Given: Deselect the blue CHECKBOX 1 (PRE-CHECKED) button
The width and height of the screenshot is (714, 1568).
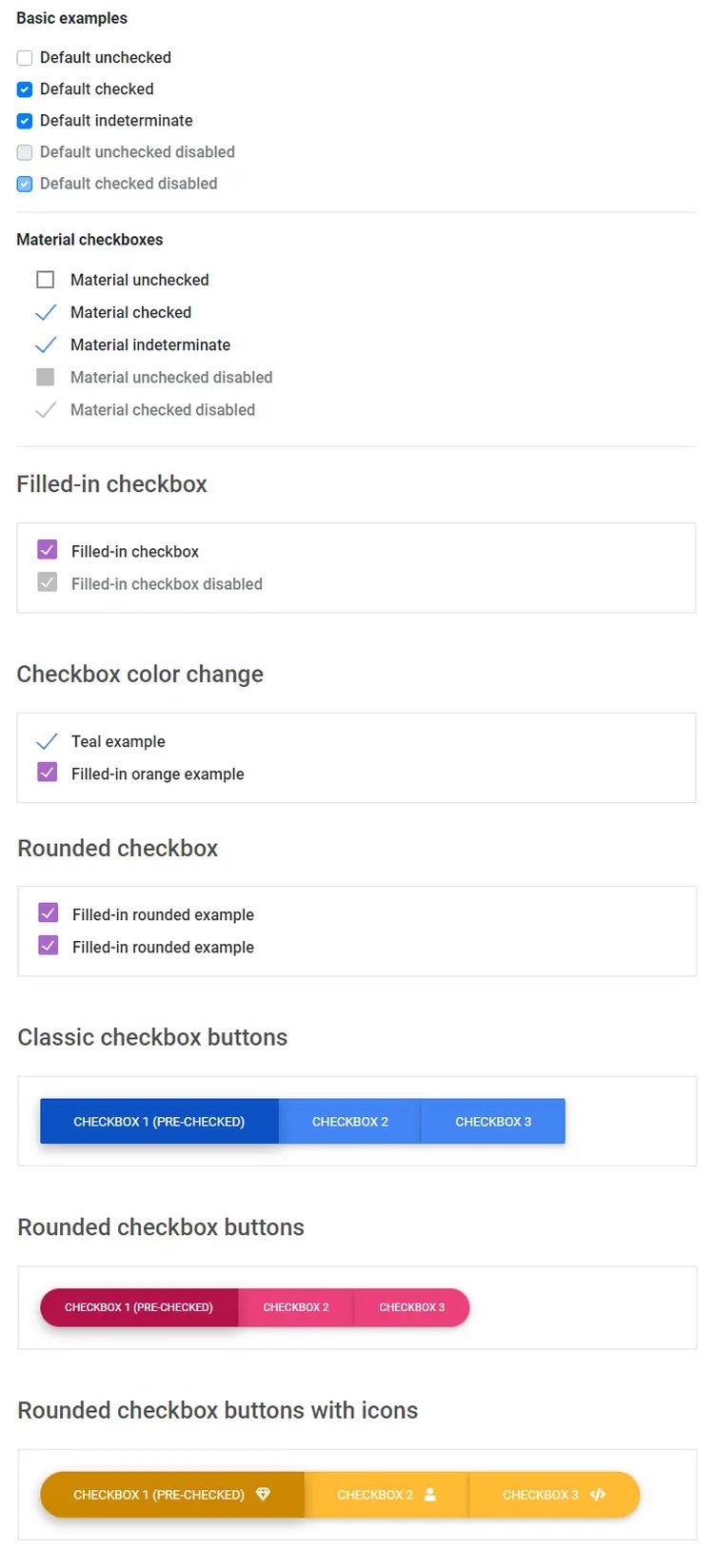Looking at the screenshot, I should point(158,1121).
